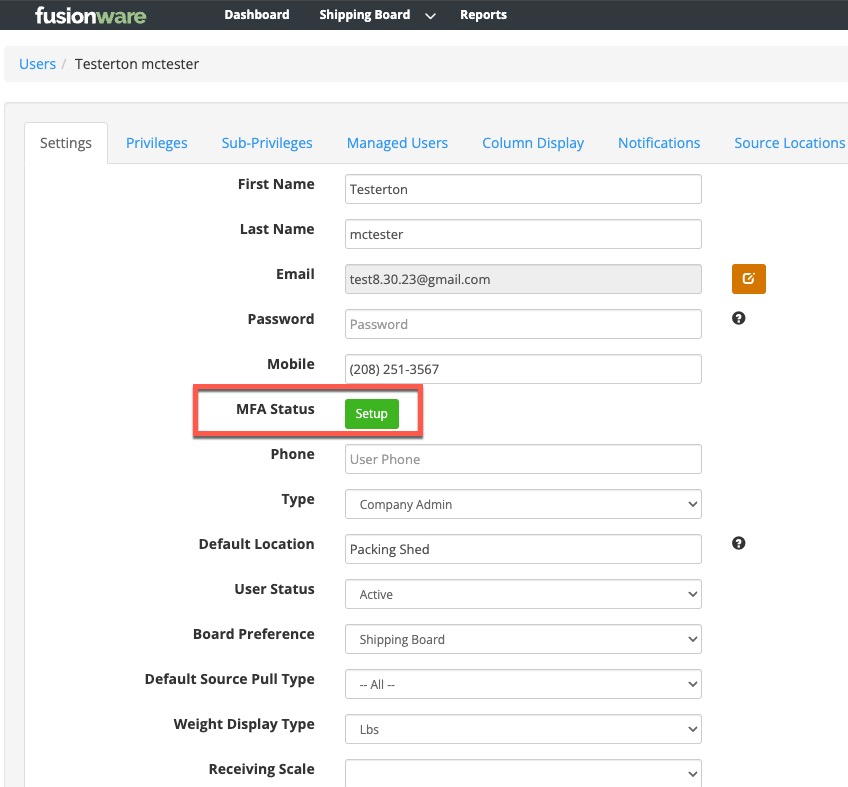Open help tooltip next to Default Location
Screen dimensions: 848x787
(738, 543)
